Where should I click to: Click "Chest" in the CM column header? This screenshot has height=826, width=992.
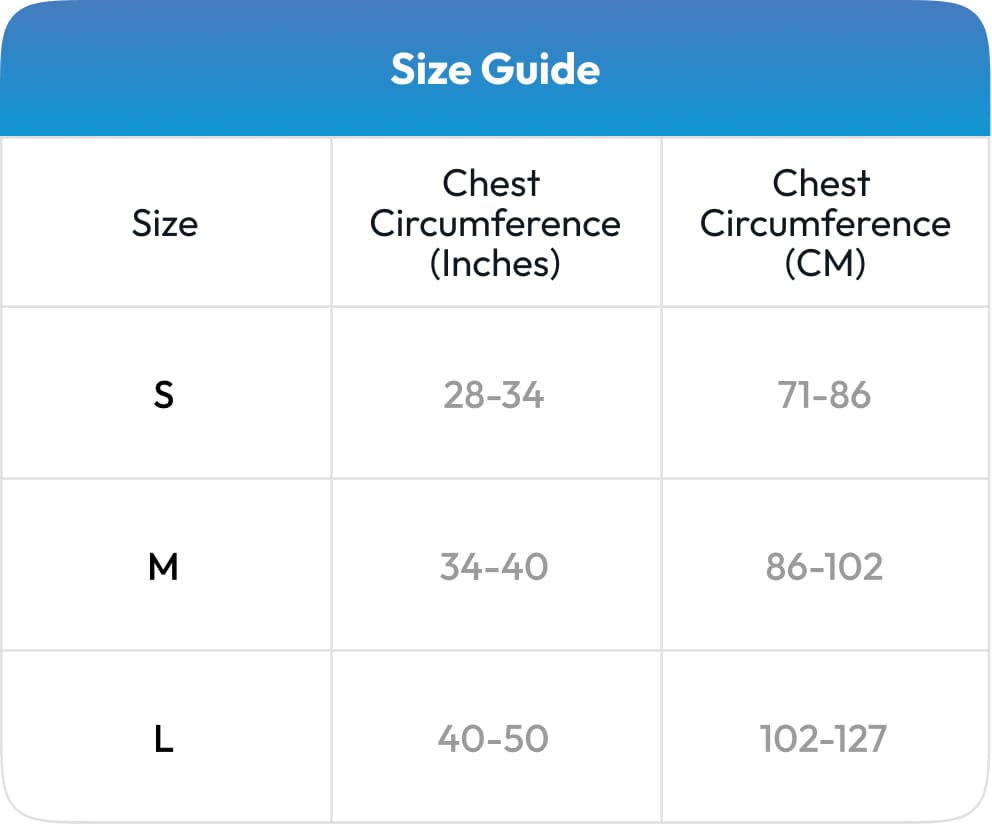[x=821, y=183]
